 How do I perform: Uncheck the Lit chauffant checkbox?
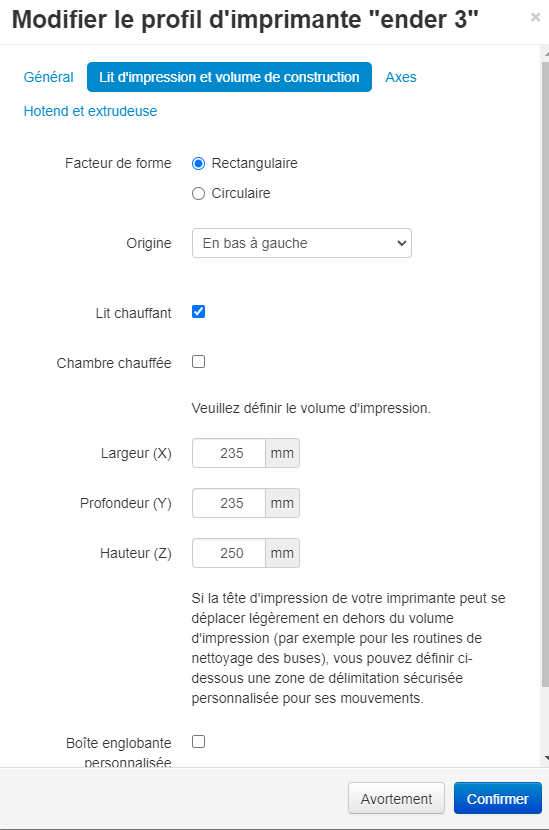199,312
